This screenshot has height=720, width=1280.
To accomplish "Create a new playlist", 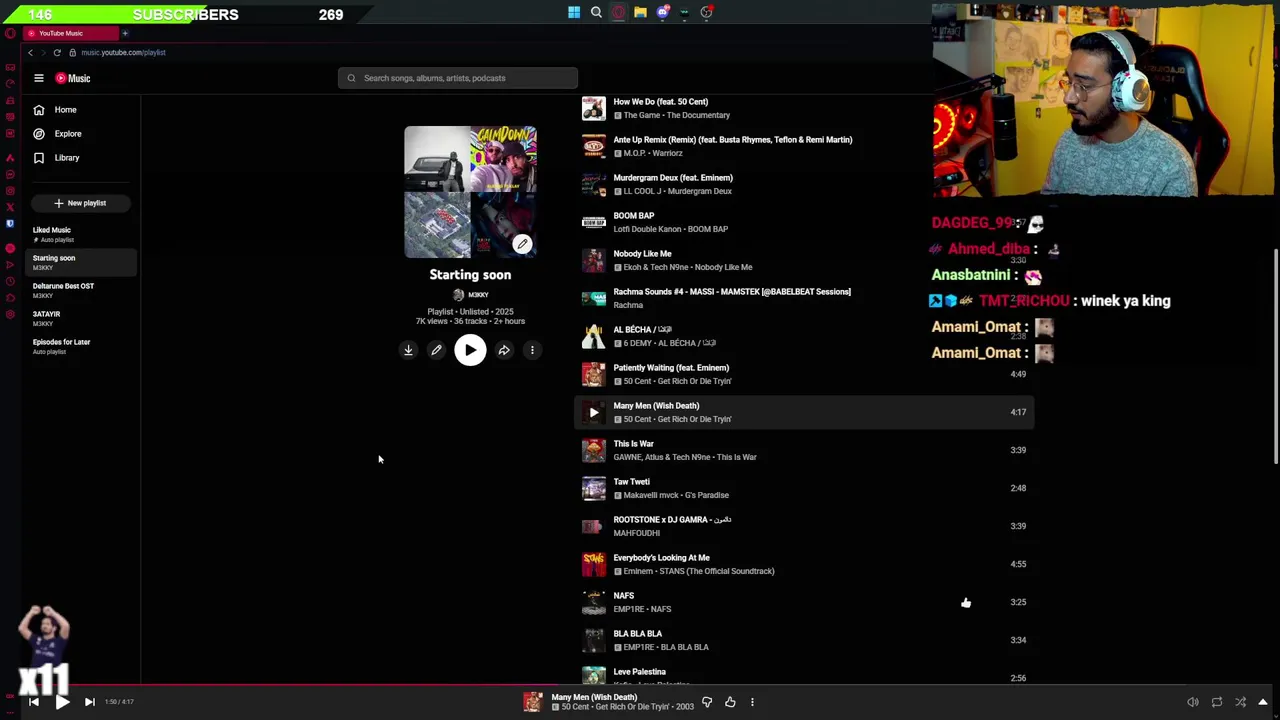I will [x=80, y=203].
